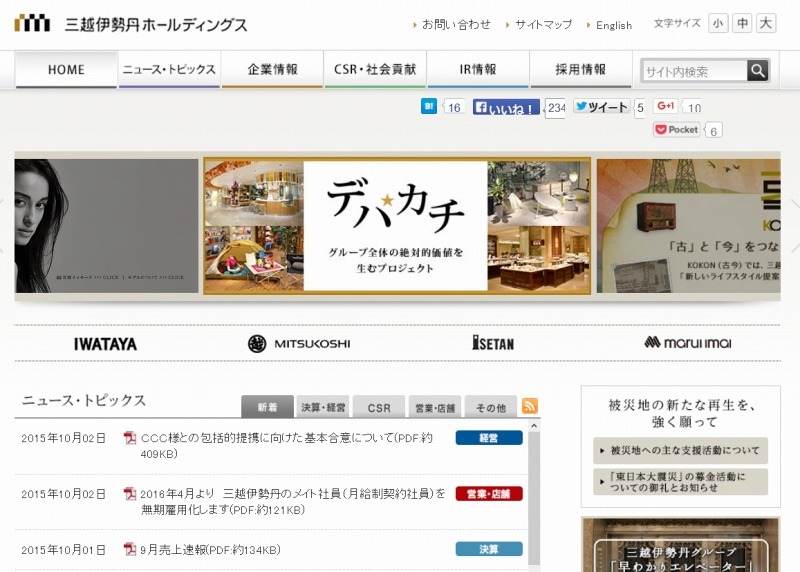
Task: Open the デパカチ center banner
Action: point(397,226)
